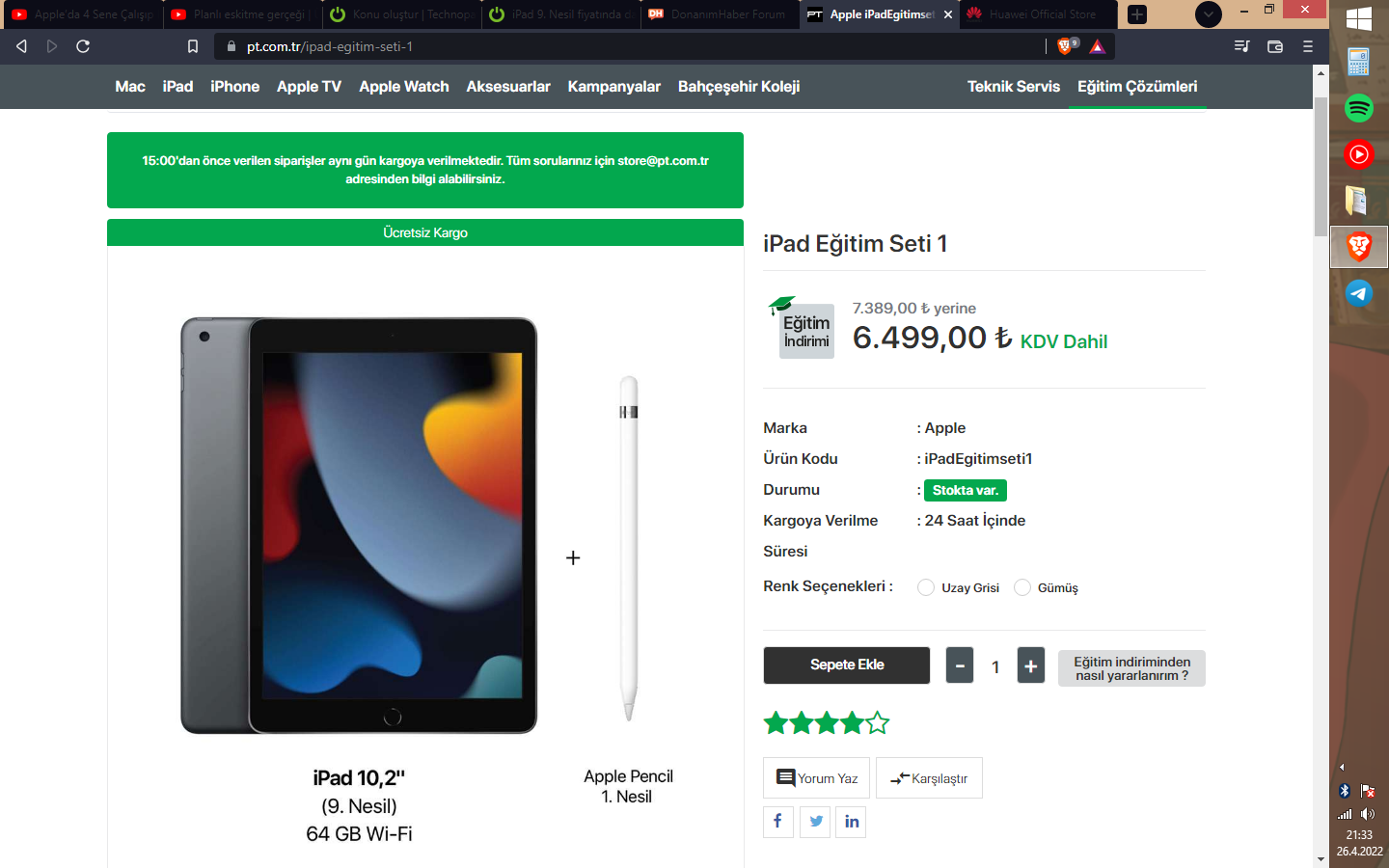Open the Brave wallet icon in the toolbar
Viewport: 1389px width, 868px height.
(1274, 46)
